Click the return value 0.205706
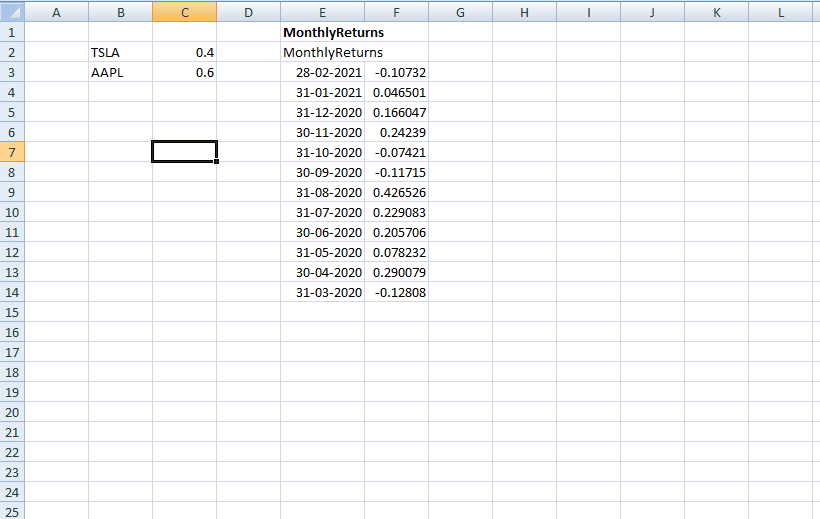This screenshot has width=820, height=519. coord(396,232)
